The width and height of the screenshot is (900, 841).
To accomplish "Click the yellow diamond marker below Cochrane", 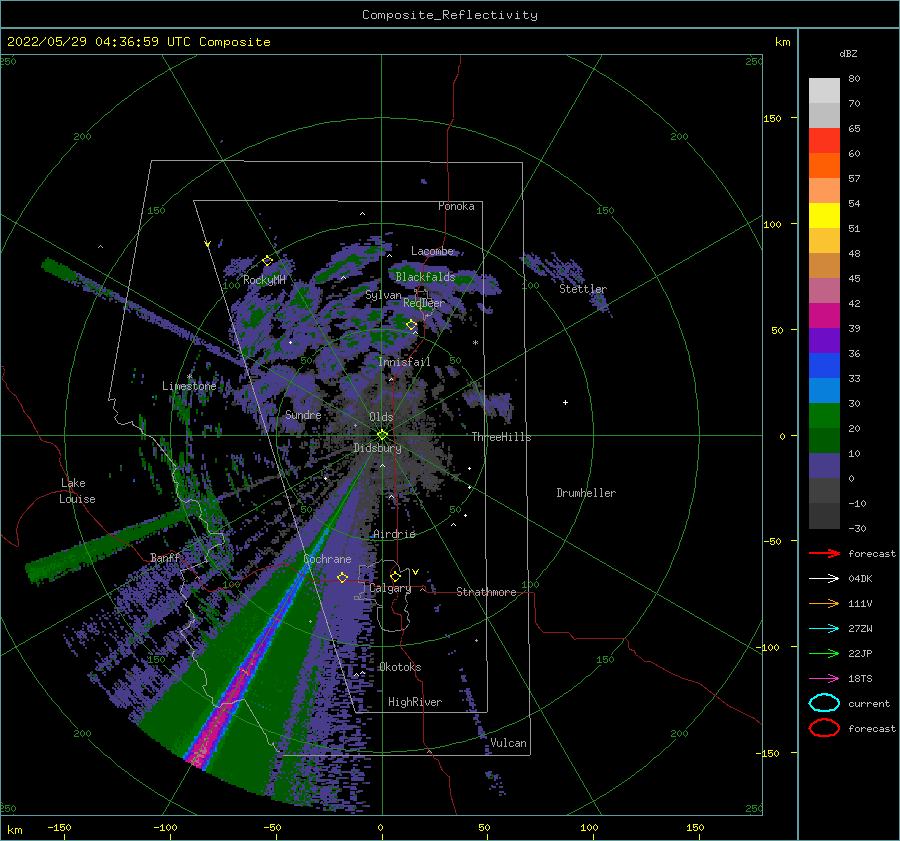I will tap(342, 577).
